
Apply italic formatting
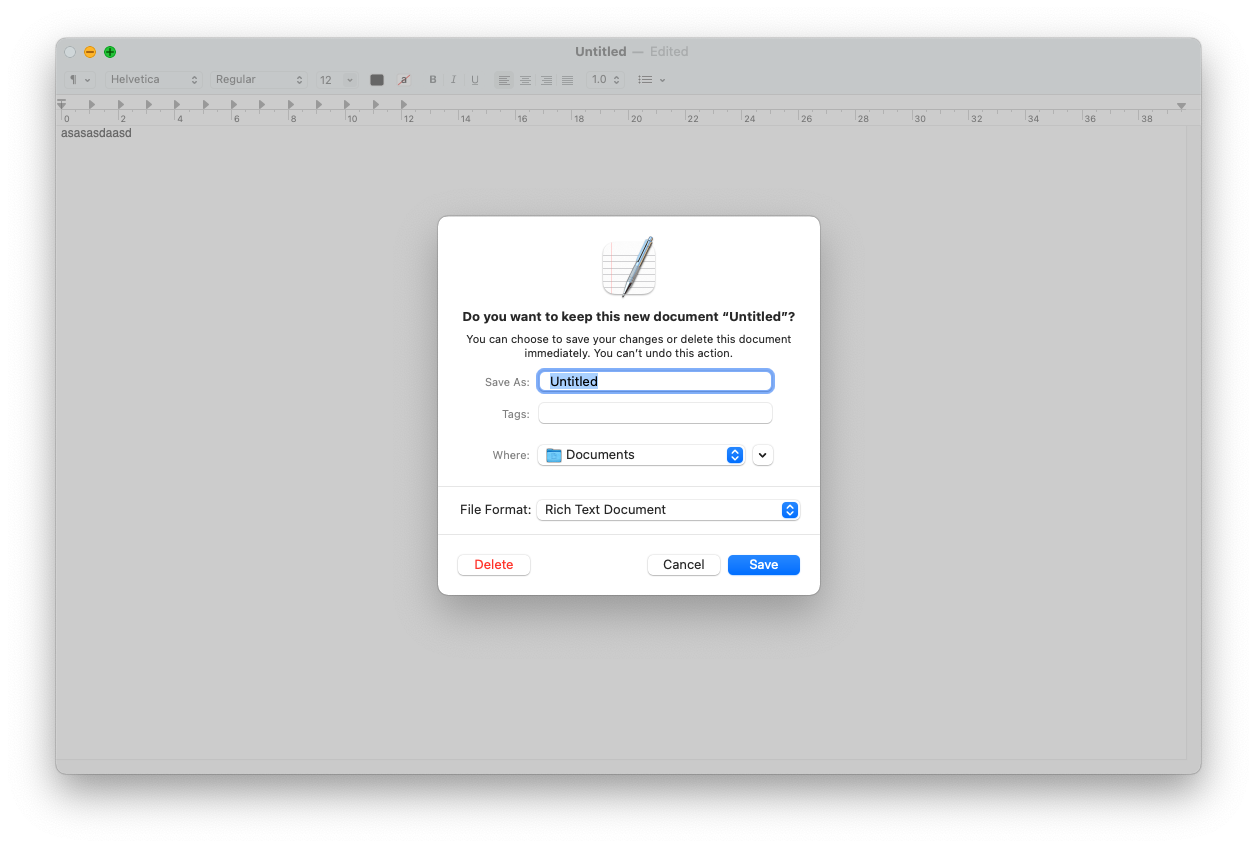(x=454, y=79)
